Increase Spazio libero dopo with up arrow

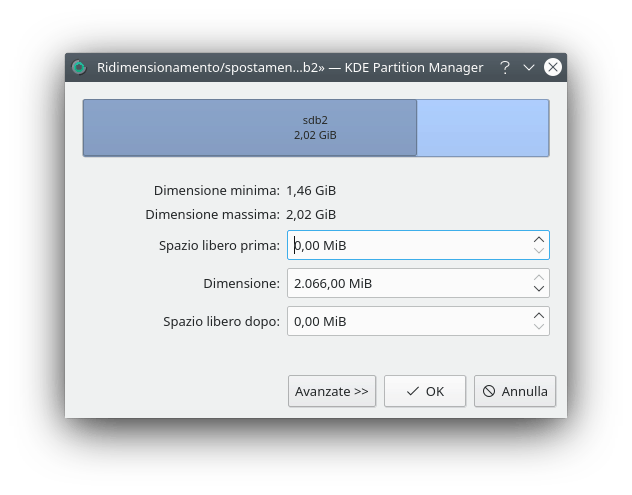[539, 315]
